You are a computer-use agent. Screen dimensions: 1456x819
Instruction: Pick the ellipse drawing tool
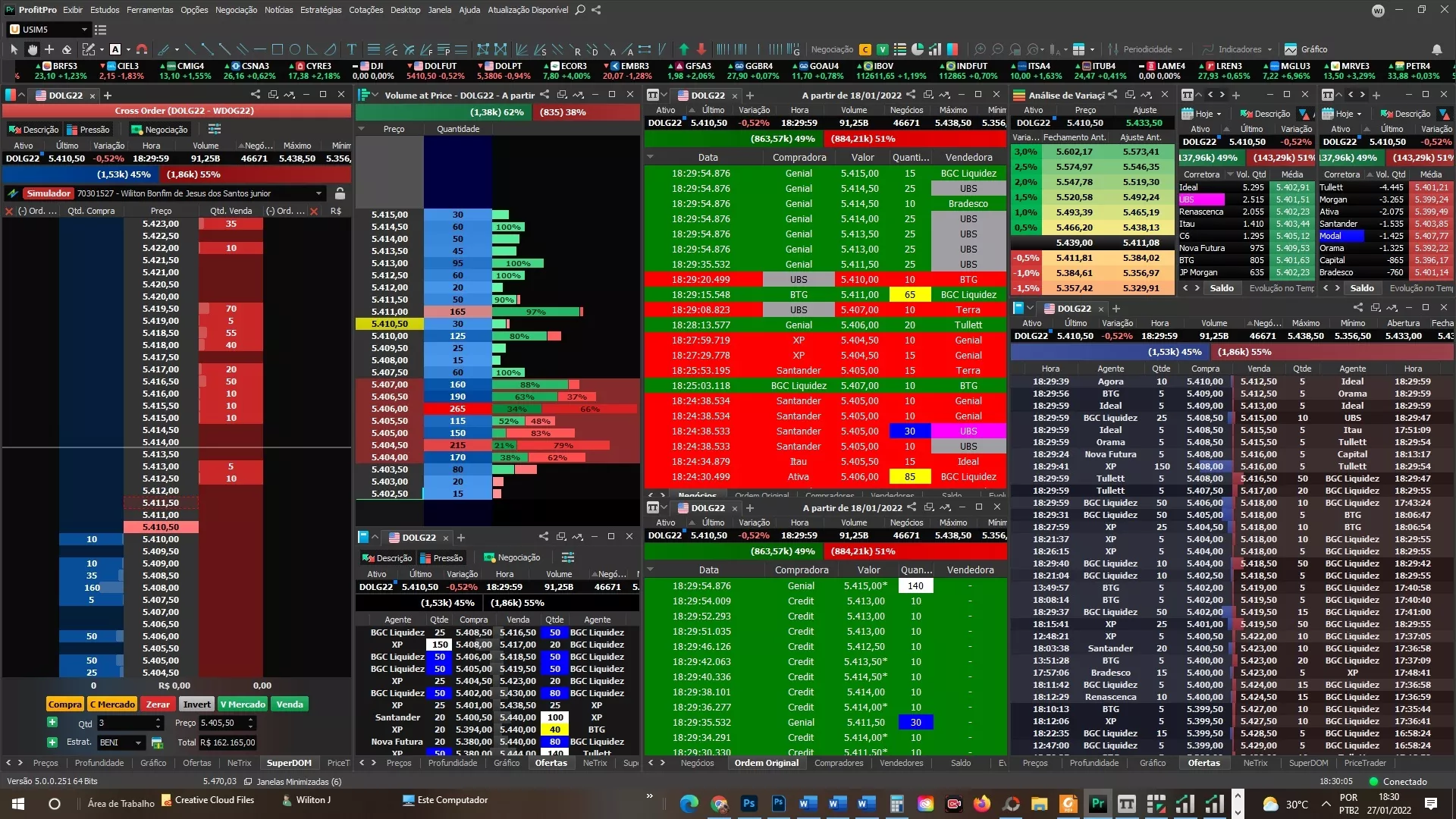coord(295,49)
